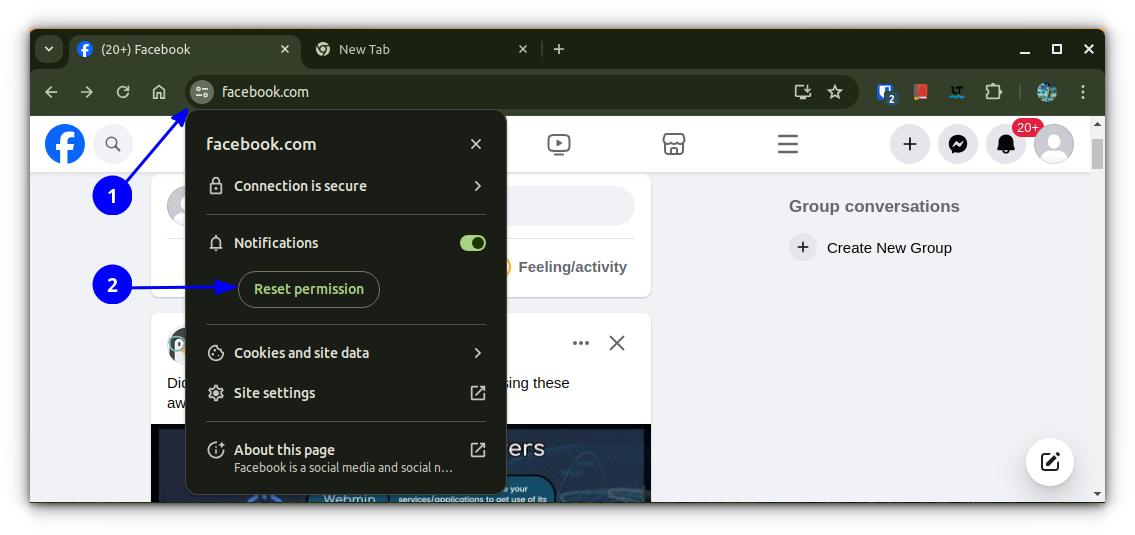Open the Chrome profile avatar
This screenshot has width=1135, height=535.
[x=1047, y=92]
